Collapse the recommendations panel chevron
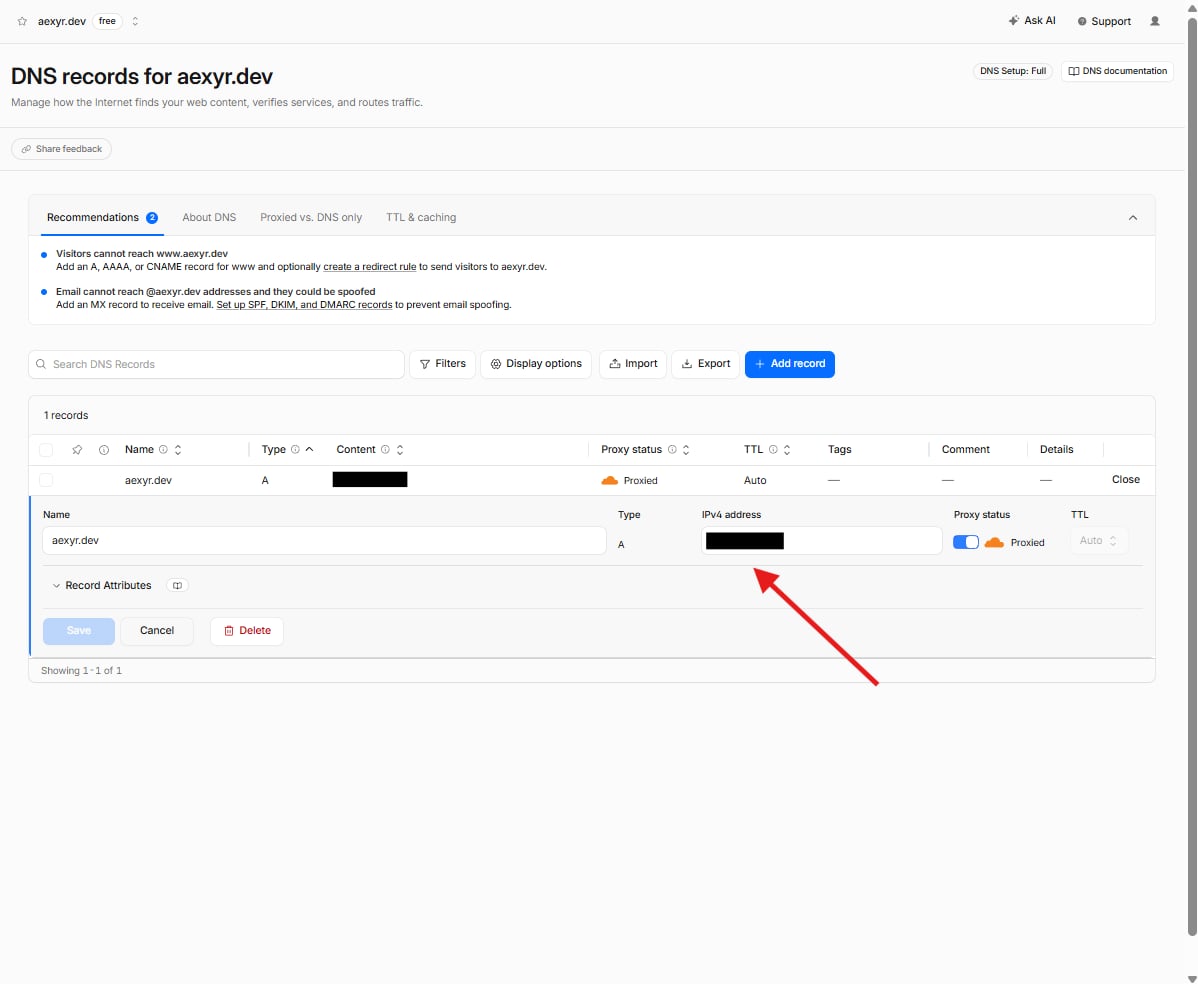 [1132, 218]
